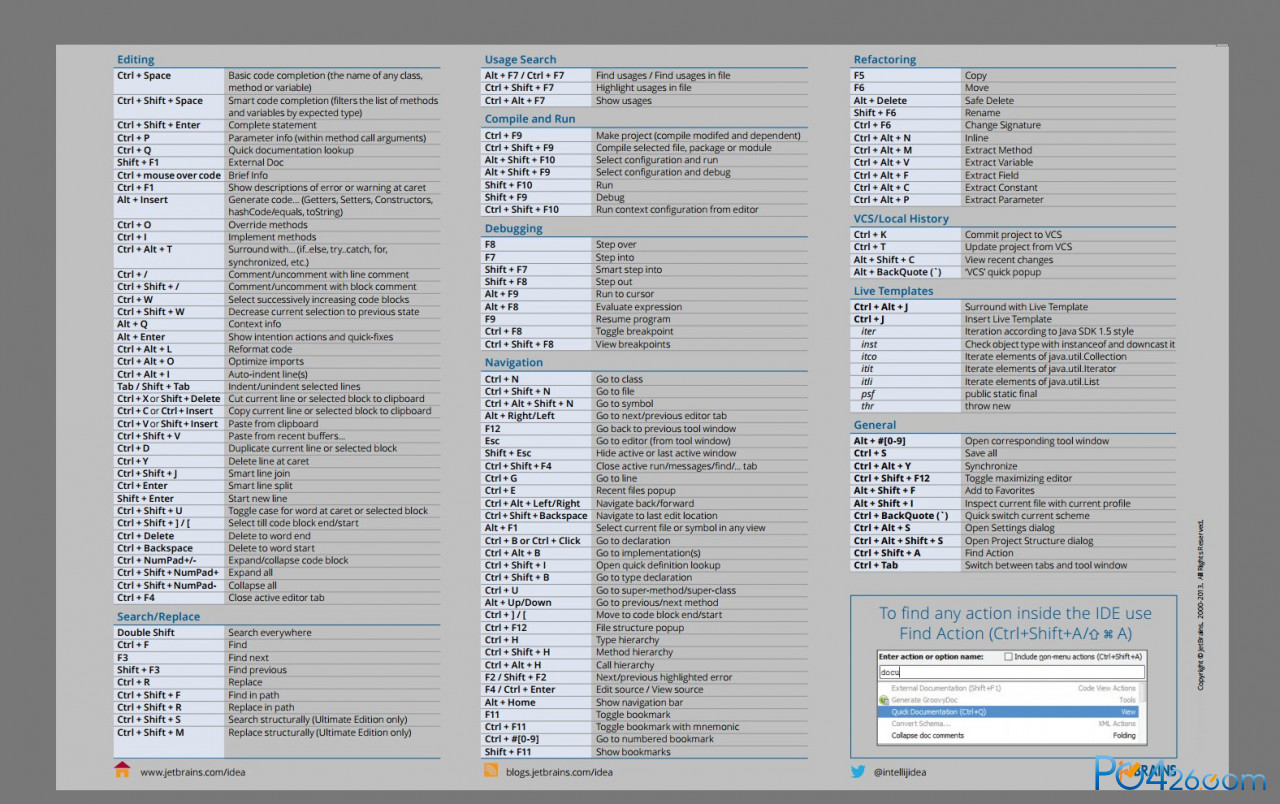Click the 'Search everywhere' description
Viewport: 1280px width, 804px height.
[269, 633]
